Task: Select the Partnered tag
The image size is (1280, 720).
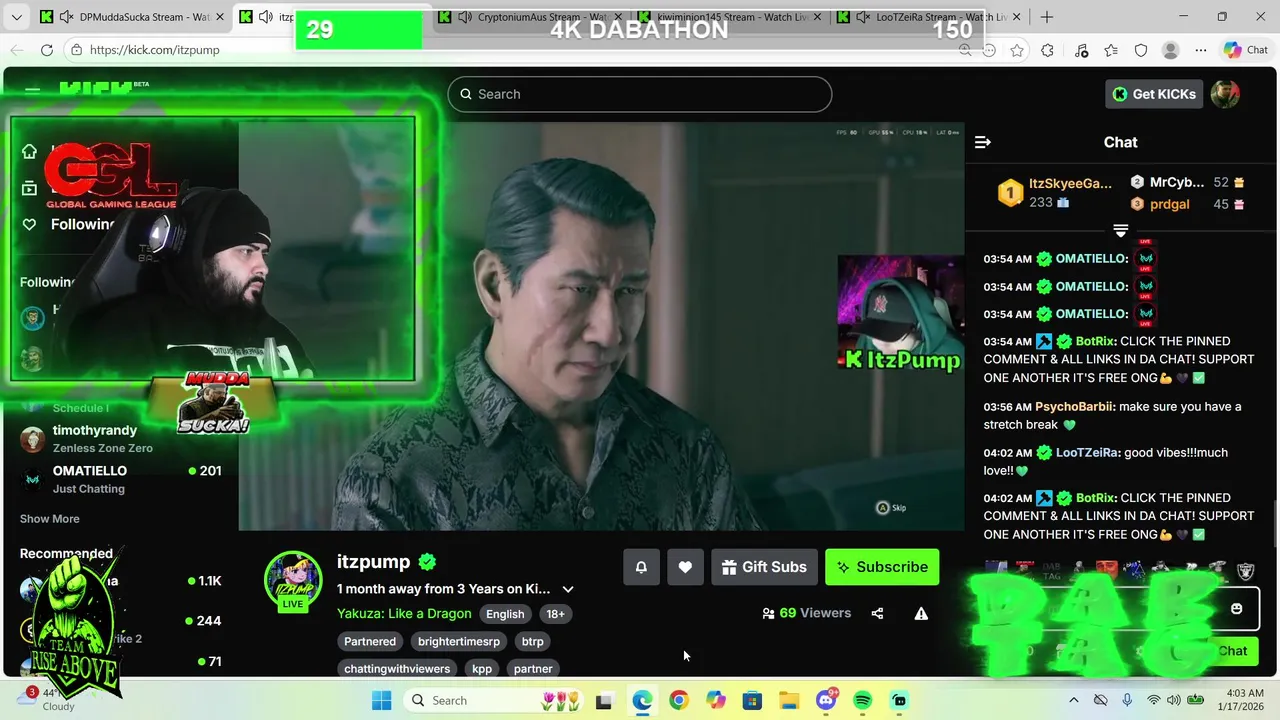Action: (370, 642)
